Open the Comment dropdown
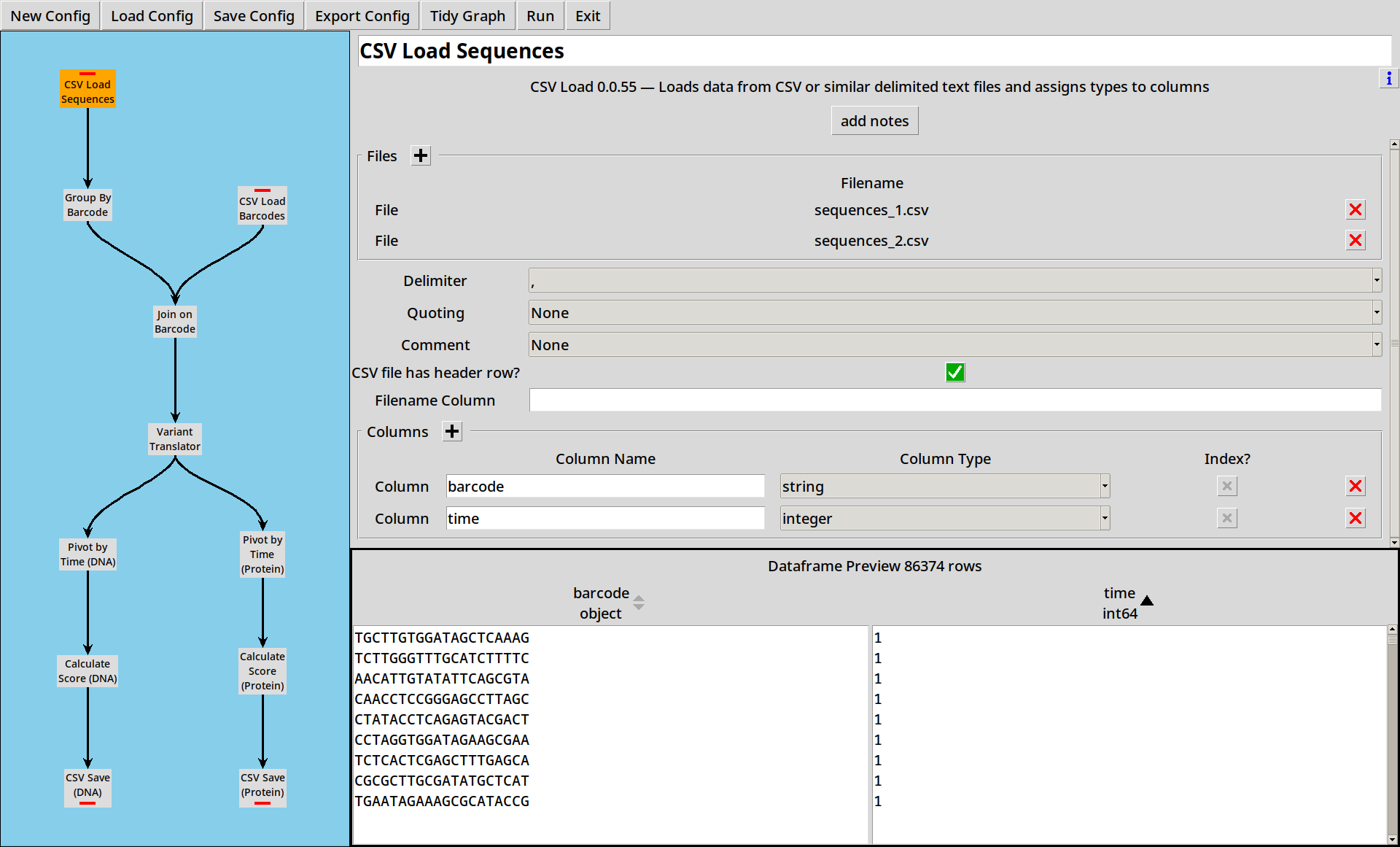Screen dimensions: 1400x847 955,345
